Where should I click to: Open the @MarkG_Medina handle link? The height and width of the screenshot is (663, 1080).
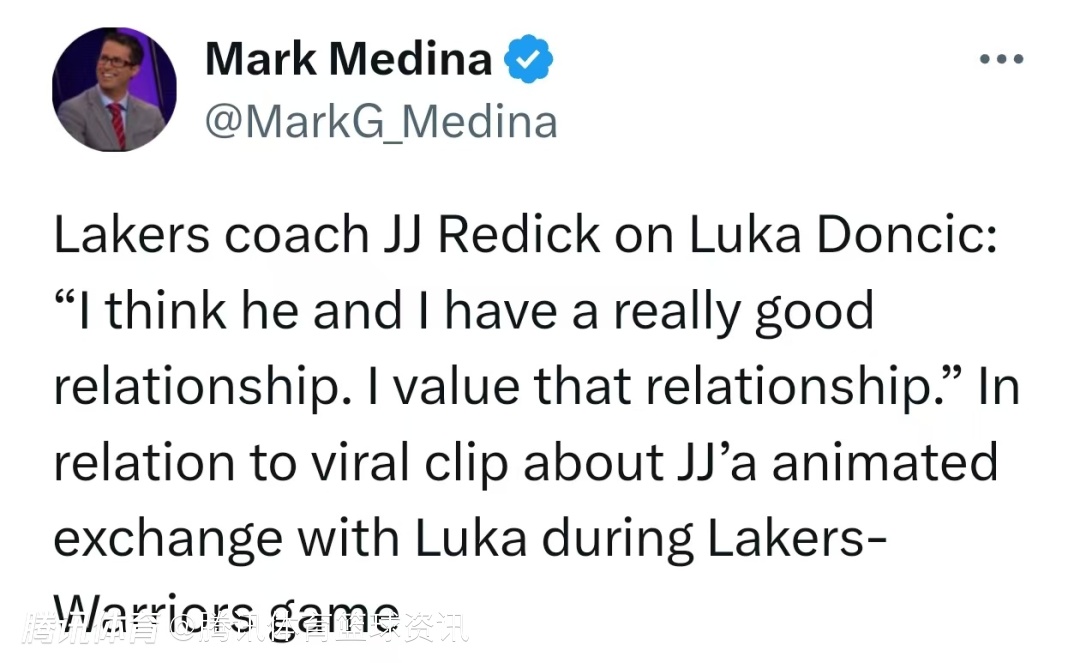pyautogui.click(x=381, y=122)
